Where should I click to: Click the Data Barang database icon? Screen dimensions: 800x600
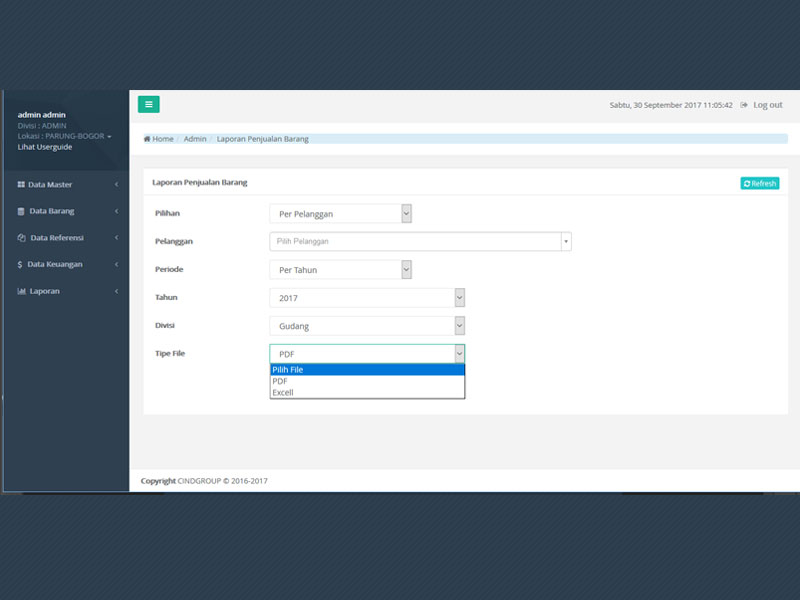(x=21, y=211)
